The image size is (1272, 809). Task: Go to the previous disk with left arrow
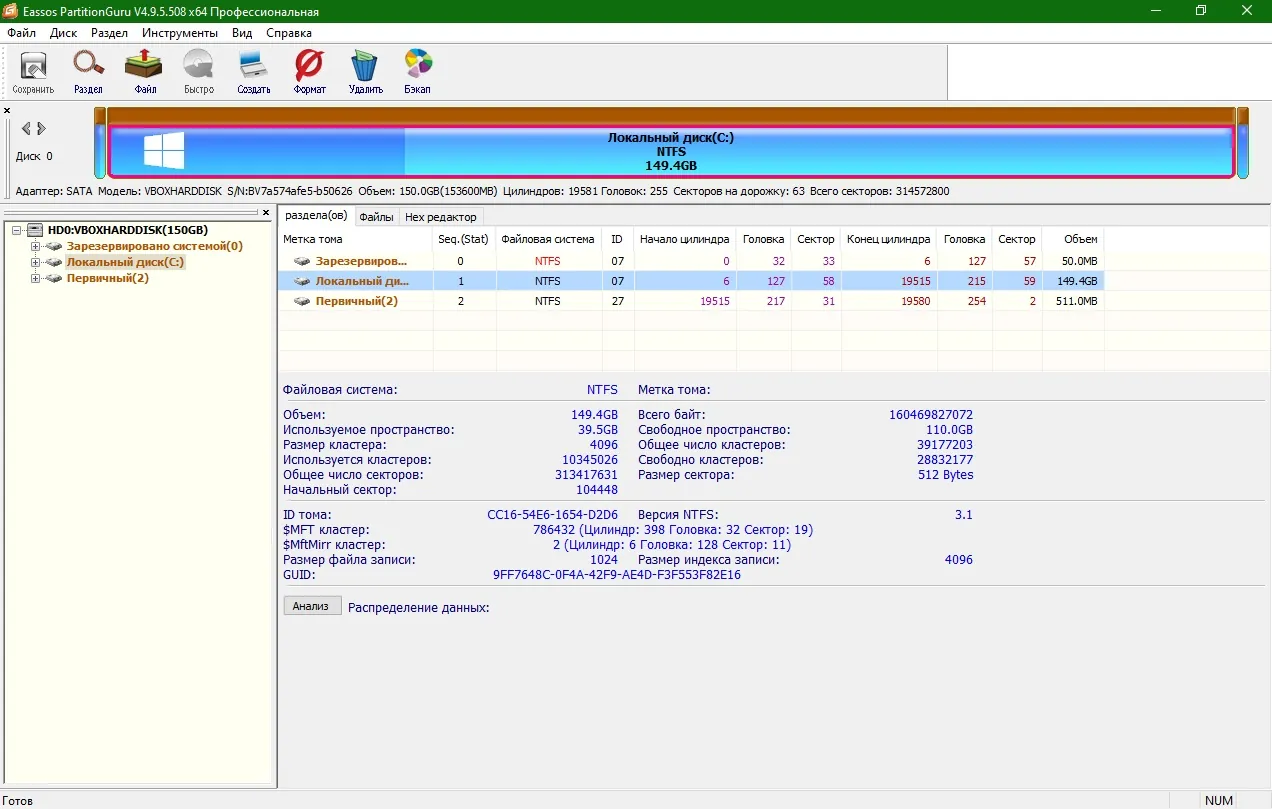pyautogui.click(x=26, y=129)
